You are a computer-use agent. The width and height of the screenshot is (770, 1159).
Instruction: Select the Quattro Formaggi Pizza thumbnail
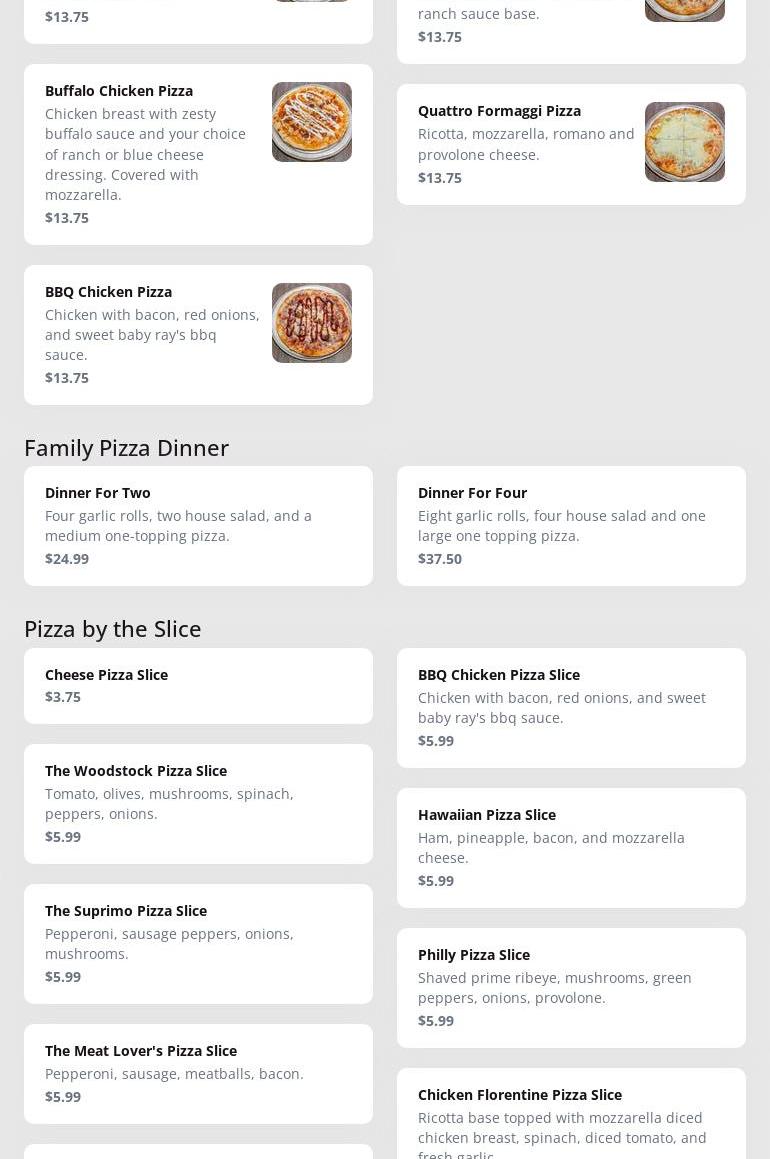coord(684,142)
